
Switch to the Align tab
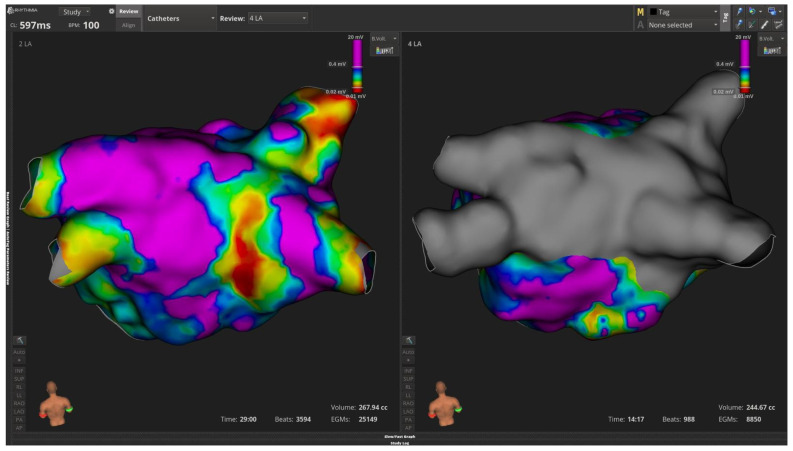pyautogui.click(x=128, y=25)
